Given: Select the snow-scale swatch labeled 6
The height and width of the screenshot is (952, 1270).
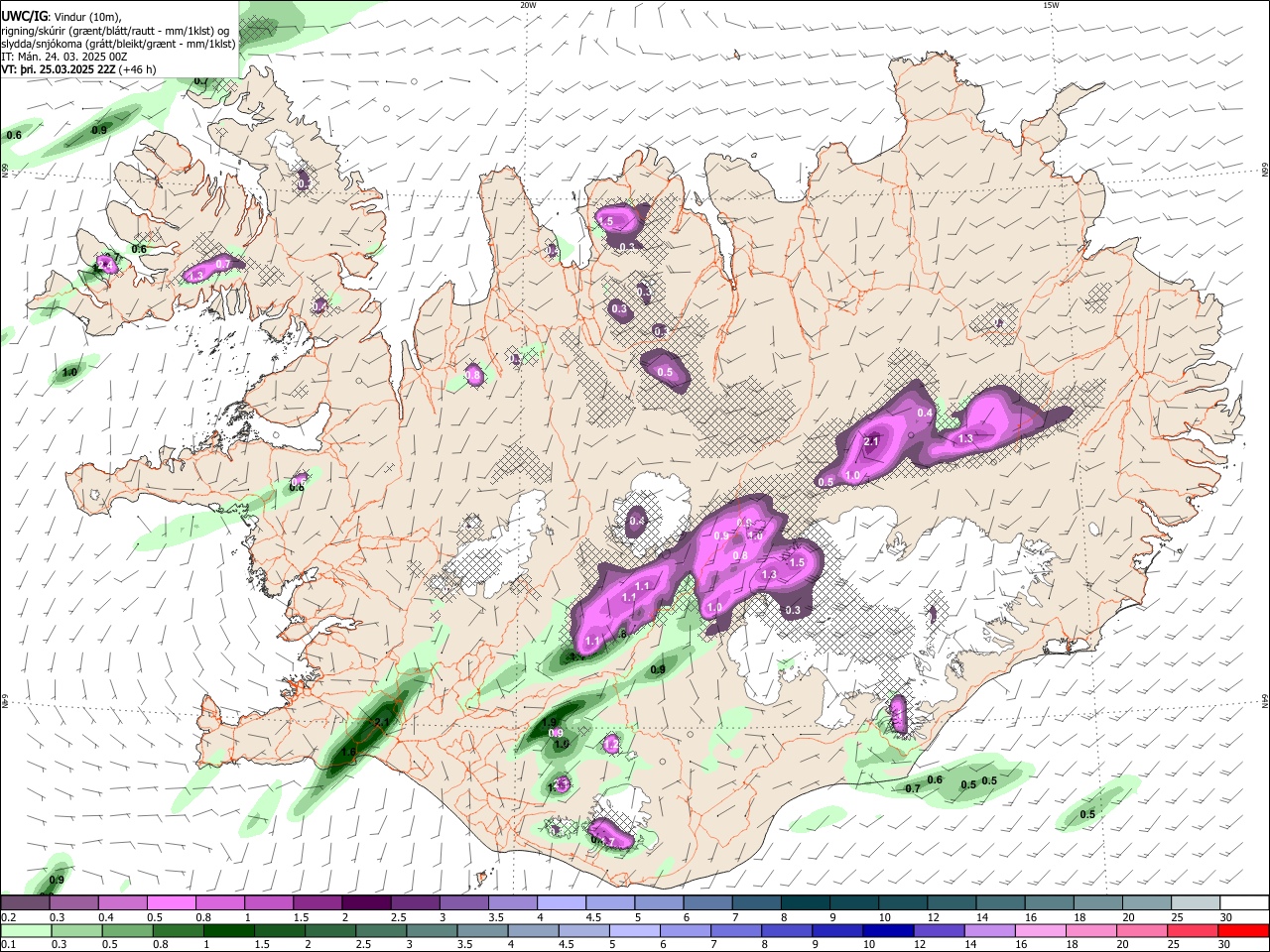Looking at the screenshot, I should [707, 902].
